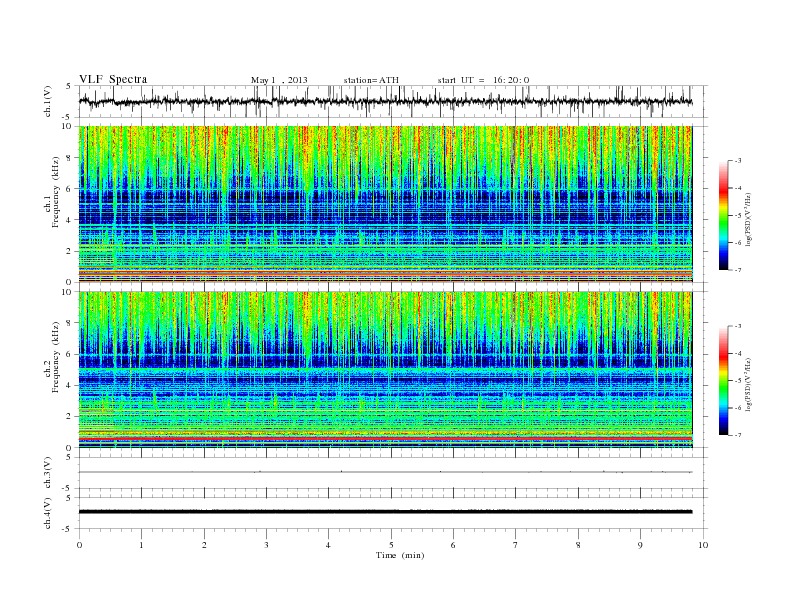Click time axis tick label "10"

click(x=703, y=545)
